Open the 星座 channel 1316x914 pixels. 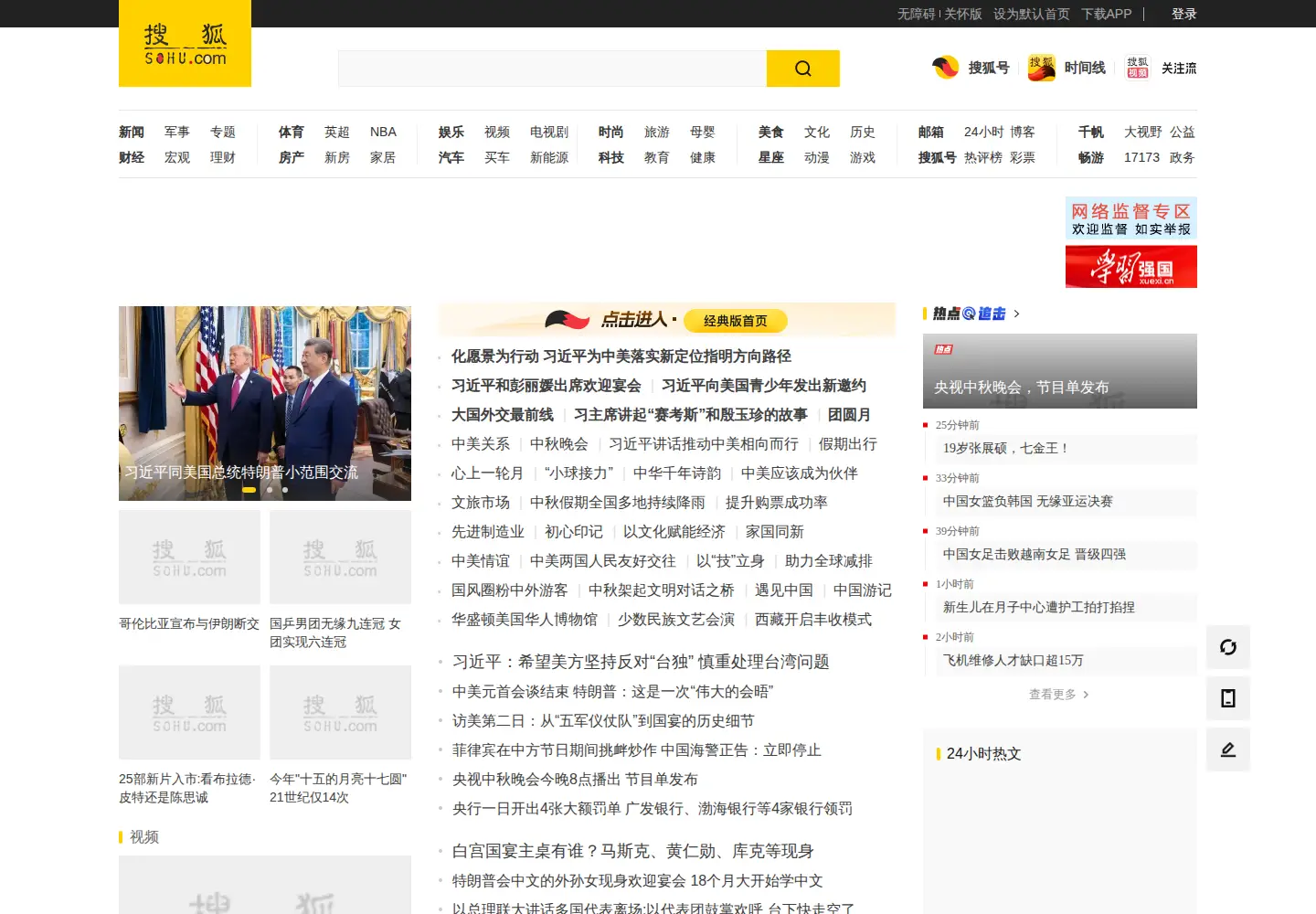tap(771, 157)
